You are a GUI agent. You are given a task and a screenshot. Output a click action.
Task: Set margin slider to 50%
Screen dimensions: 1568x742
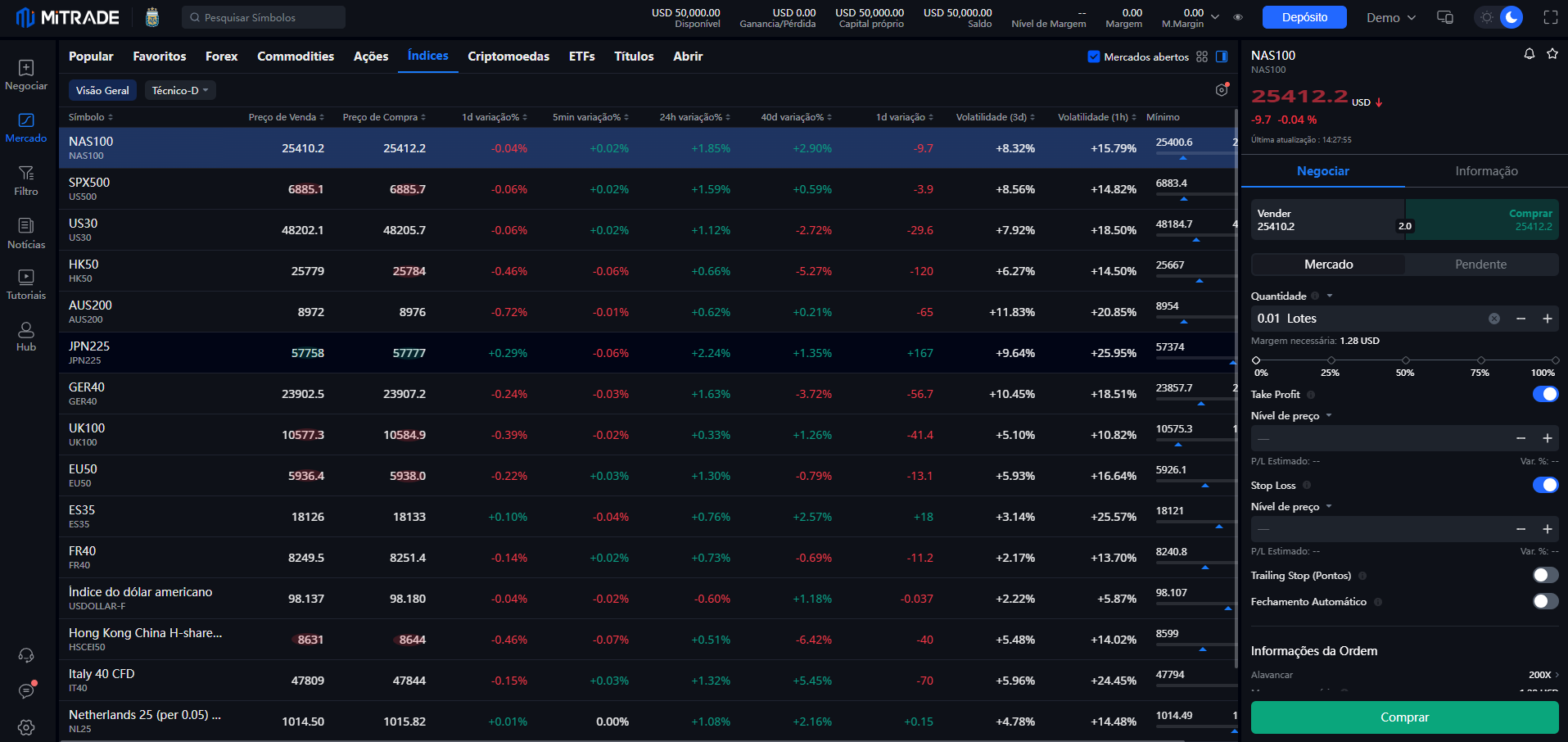point(1406,360)
